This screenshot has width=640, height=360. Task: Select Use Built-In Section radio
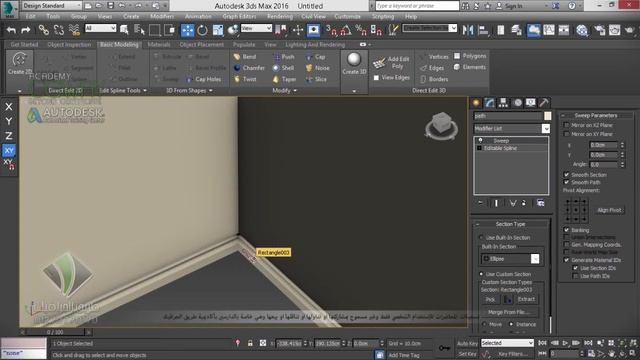coord(481,237)
